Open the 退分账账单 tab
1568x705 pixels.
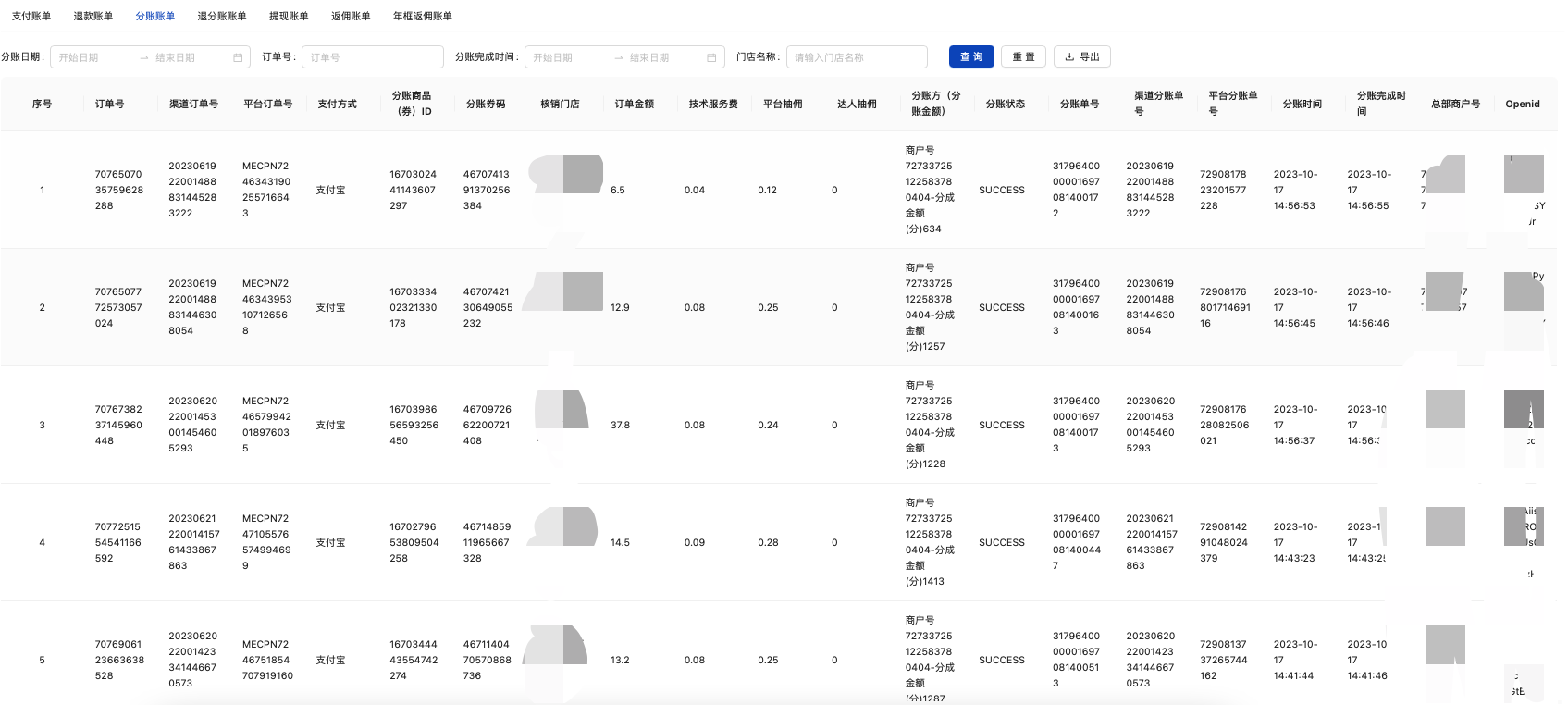point(222,16)
